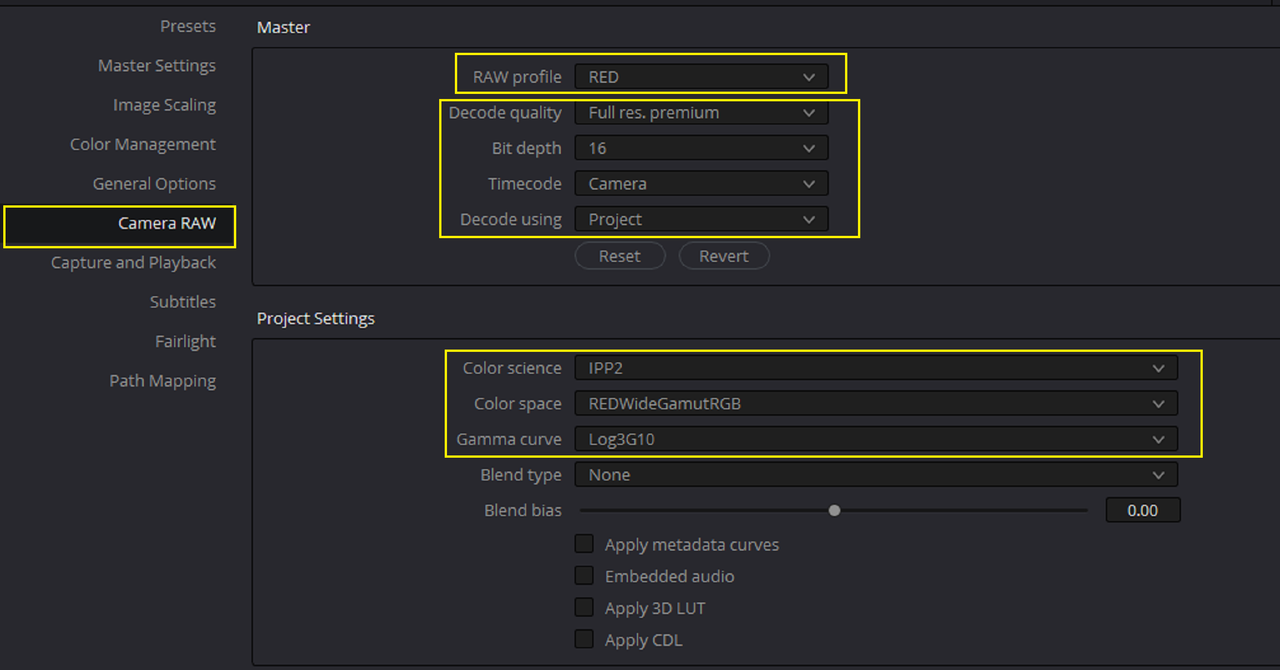Click the Revert button
The width and height of the screenshot is (1280, 670).
724,256
